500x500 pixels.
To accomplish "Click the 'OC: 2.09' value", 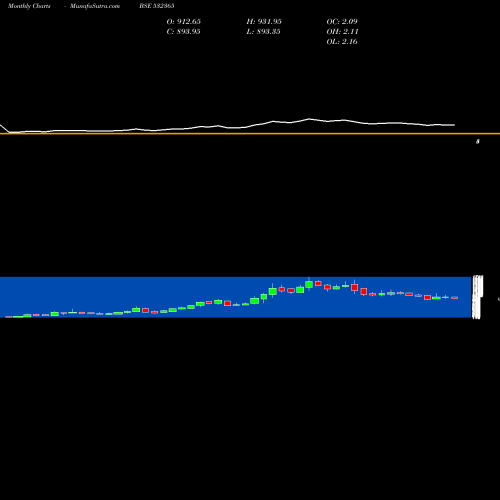I will (342, 21).
